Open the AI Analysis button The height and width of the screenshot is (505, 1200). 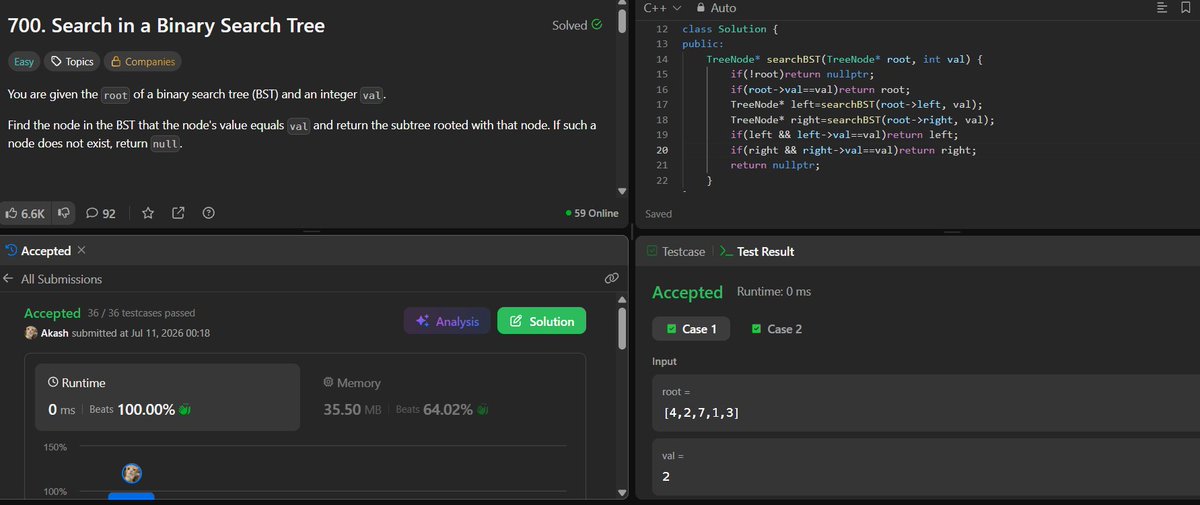(x=447, y=321)
